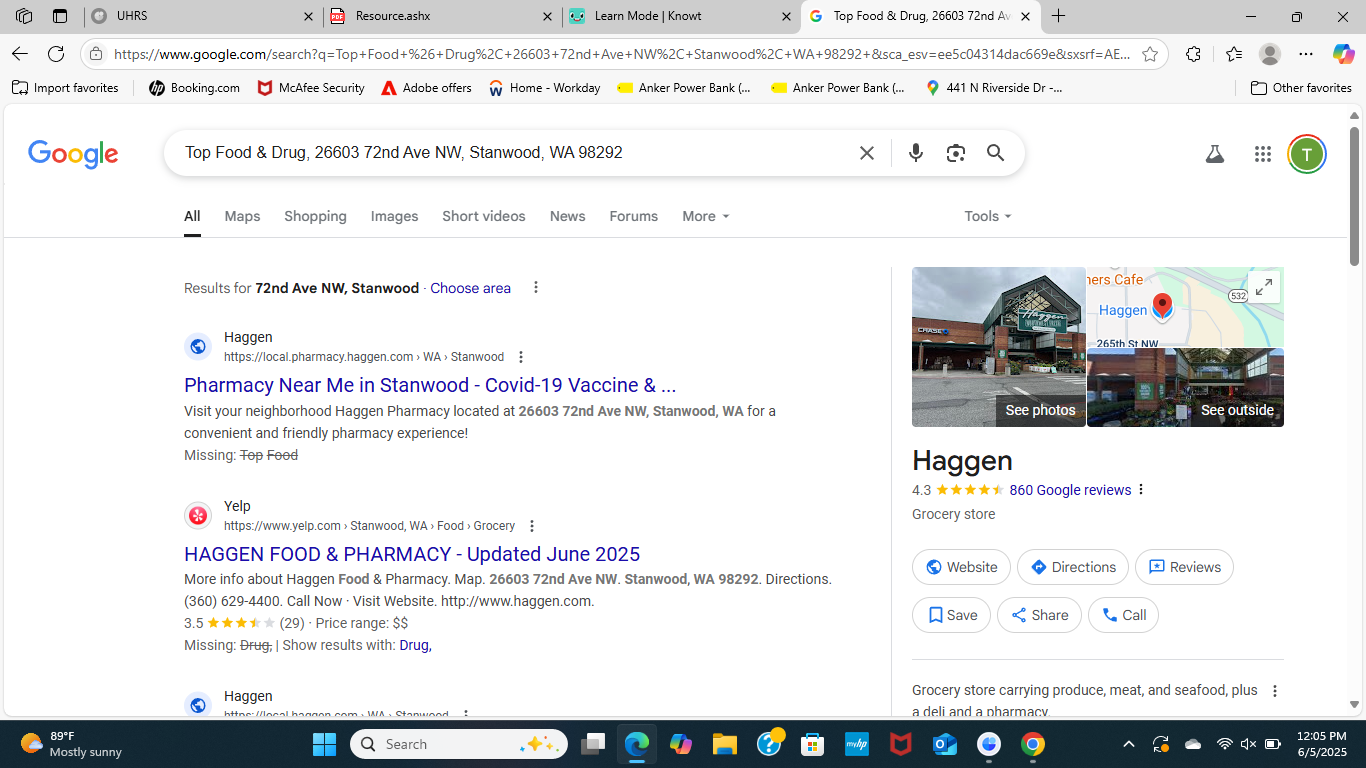The height and width of the screenshot is (768, 1366).
Task: Open the Haggen Website button
Action: click(961, 567)
